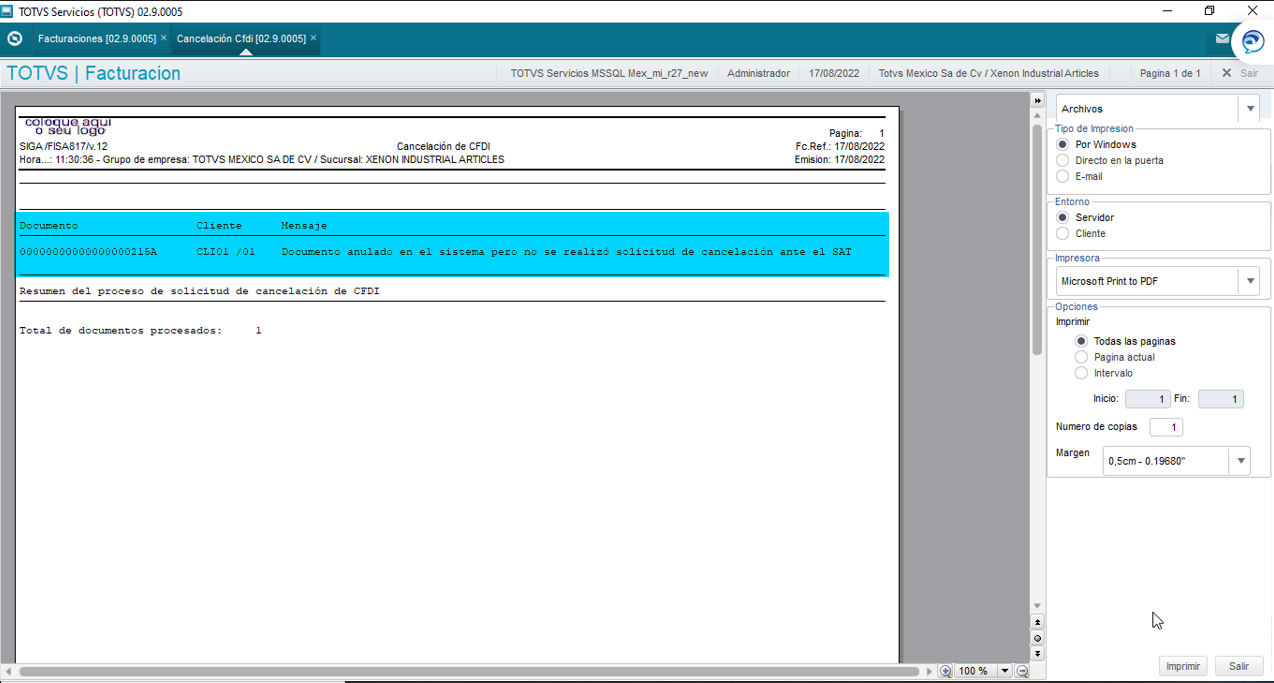
Task: Close the Facturaciones tab with its X
Action: [x=163, y=38]
